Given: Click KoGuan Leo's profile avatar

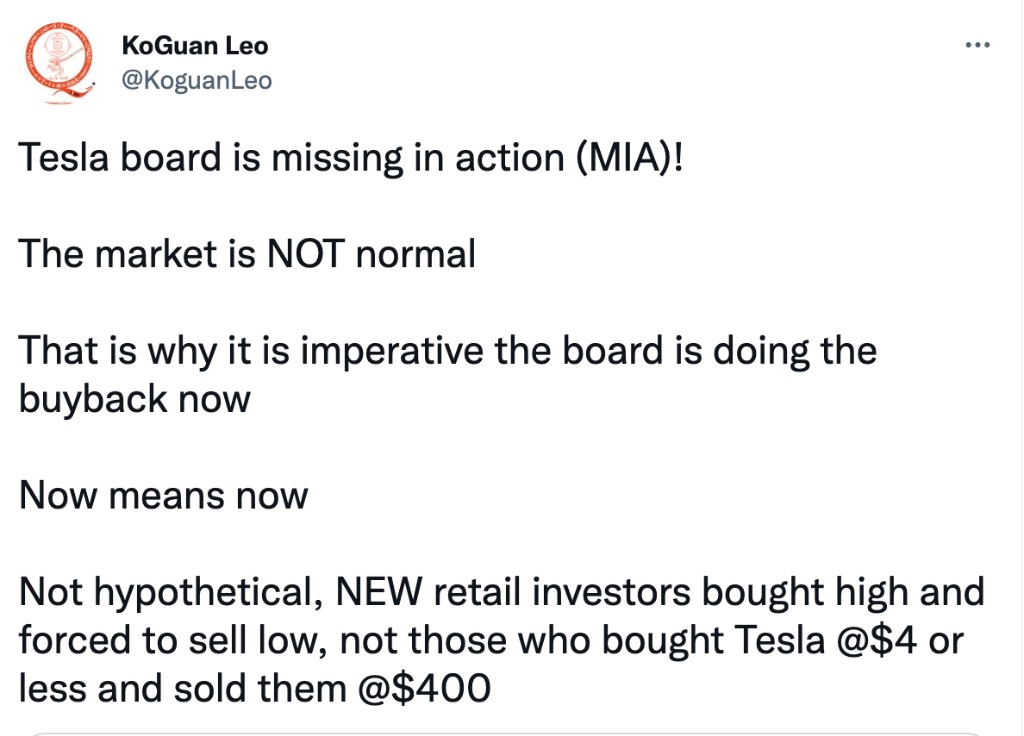Looking at the screenshot, I should tap(58, 62).
